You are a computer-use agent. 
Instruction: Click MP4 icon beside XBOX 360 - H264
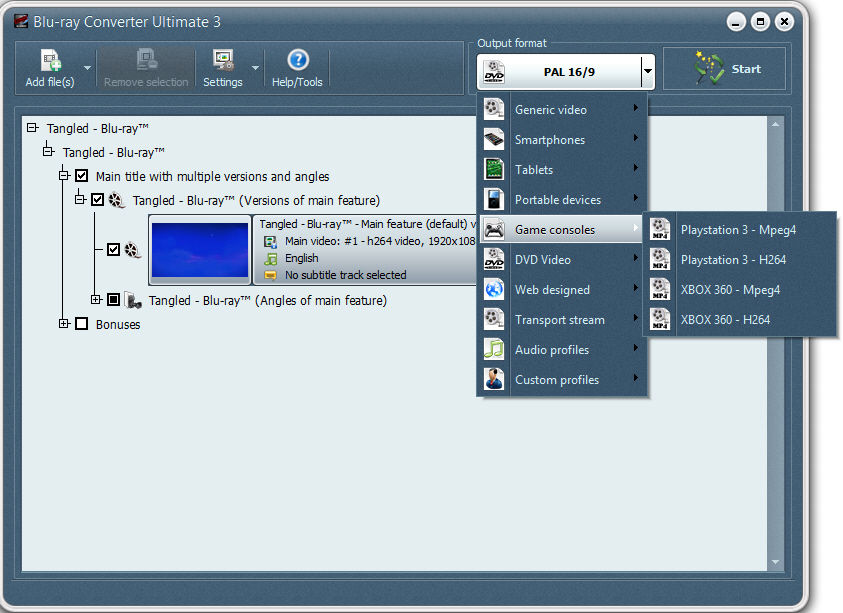tap(660, 319)
